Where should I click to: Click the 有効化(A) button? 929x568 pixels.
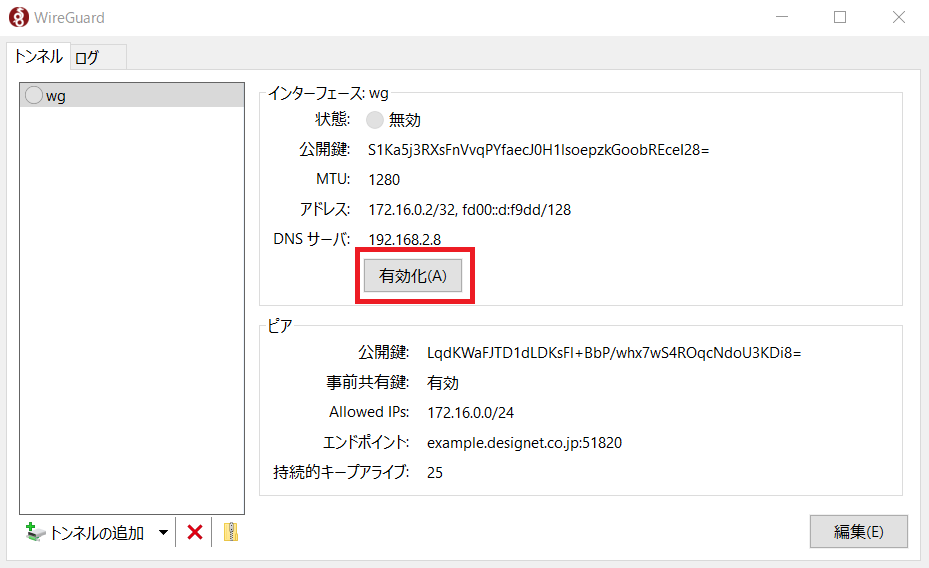(413, 275)
